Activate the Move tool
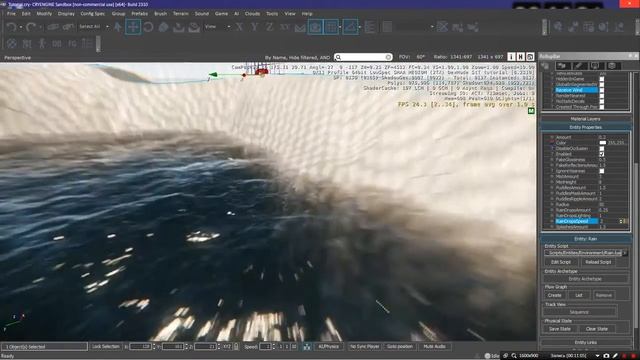The image size is (640, 360). (133, 27)
